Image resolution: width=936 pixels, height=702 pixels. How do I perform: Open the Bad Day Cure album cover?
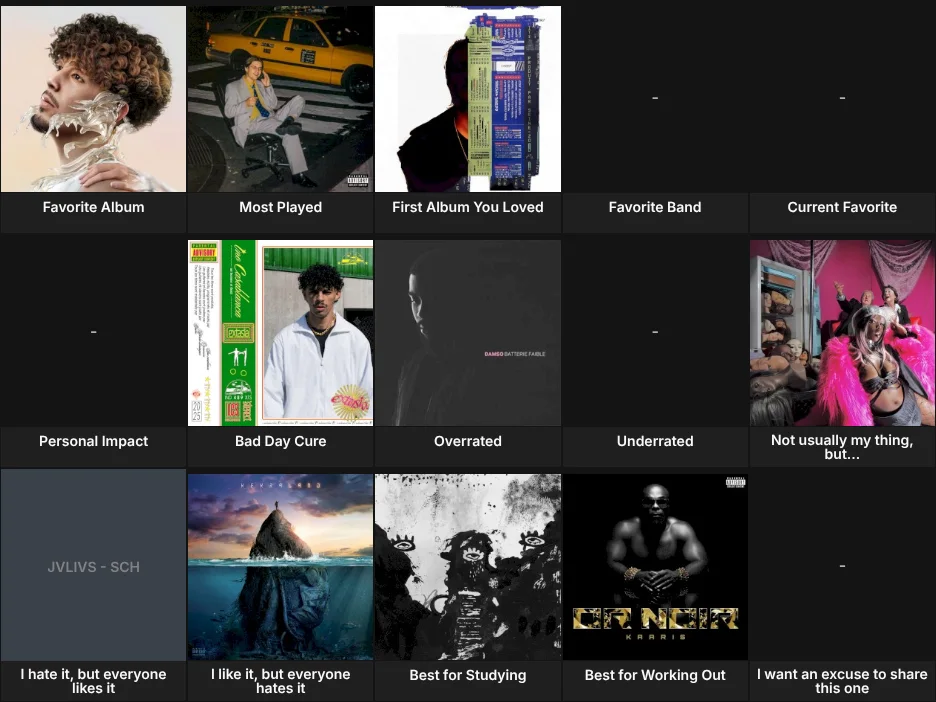[281, 333]
